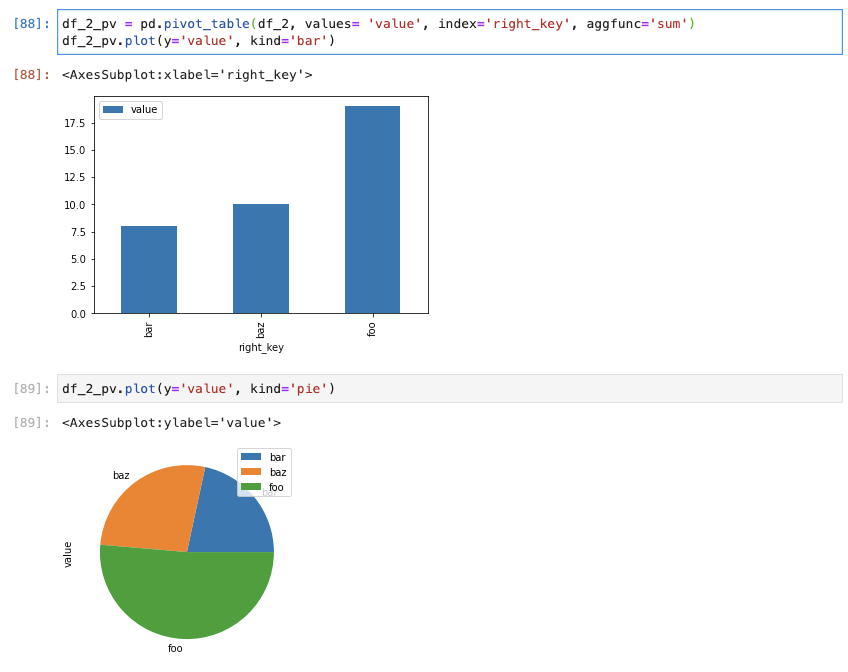Click the green foo swatch in pie legend
The height and width of the screenshot is (672, 848).
251,487
